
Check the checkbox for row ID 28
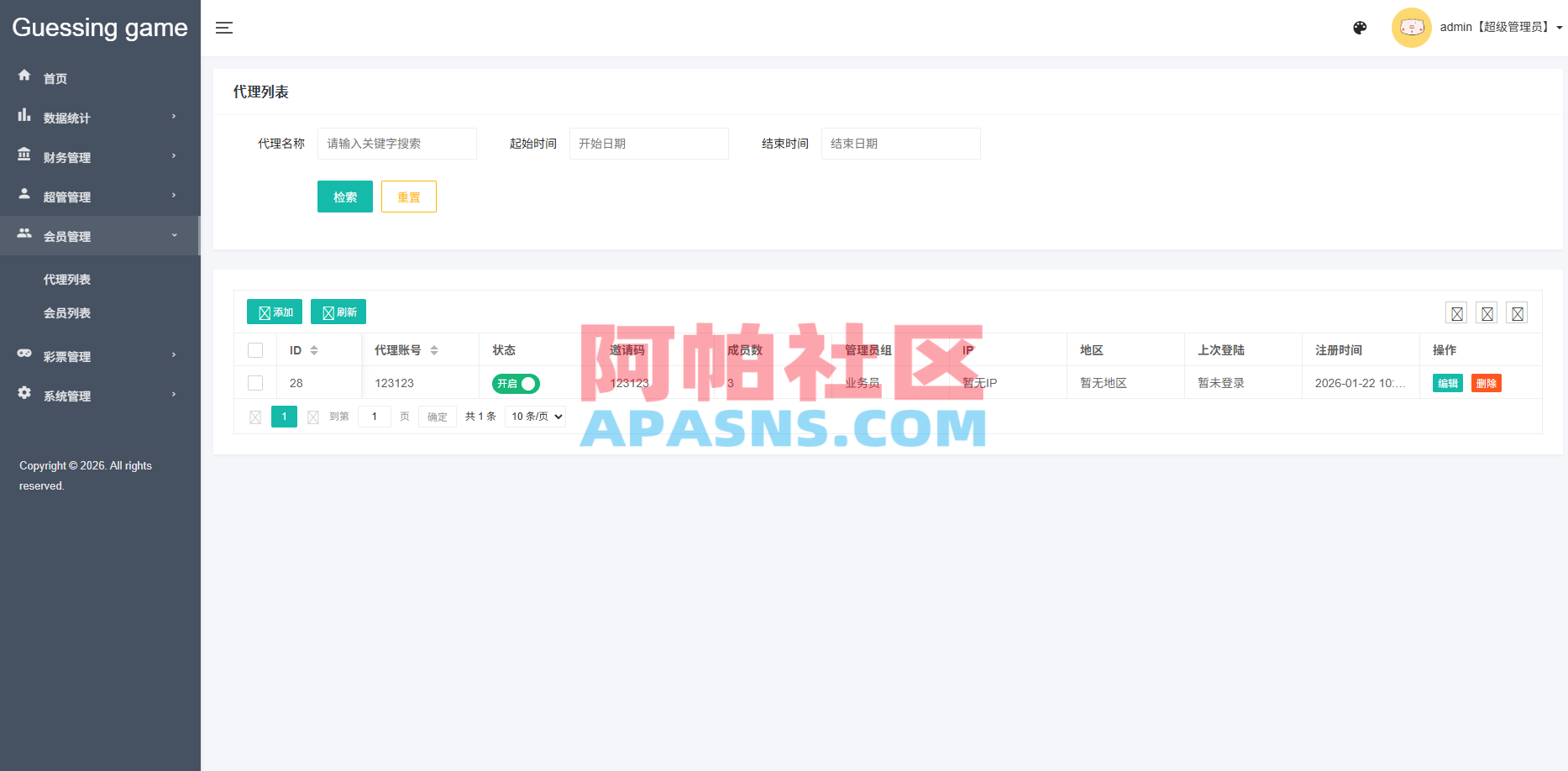tap(255, 383)
